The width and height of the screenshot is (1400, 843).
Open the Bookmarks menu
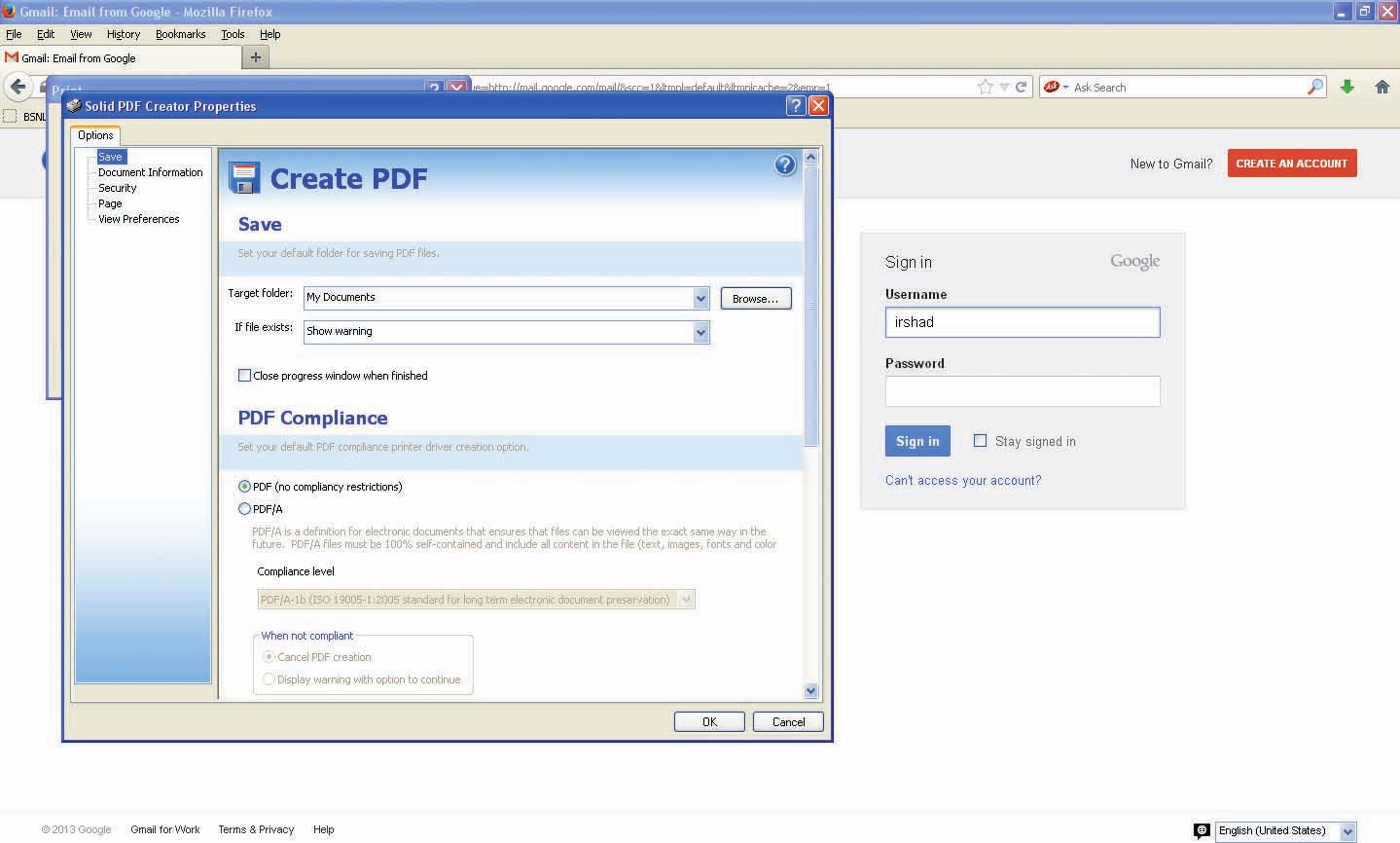pyautogui.click(x=180, y=34)
